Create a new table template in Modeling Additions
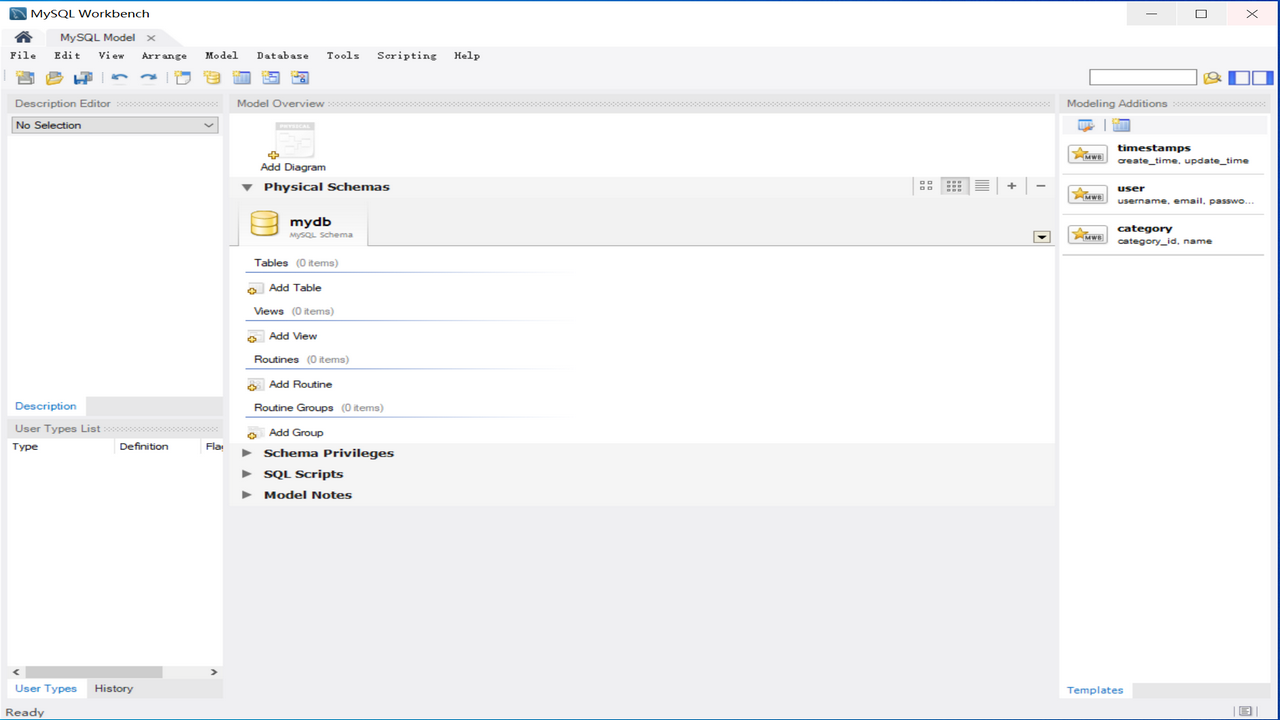 click(x=1121, y=125)
